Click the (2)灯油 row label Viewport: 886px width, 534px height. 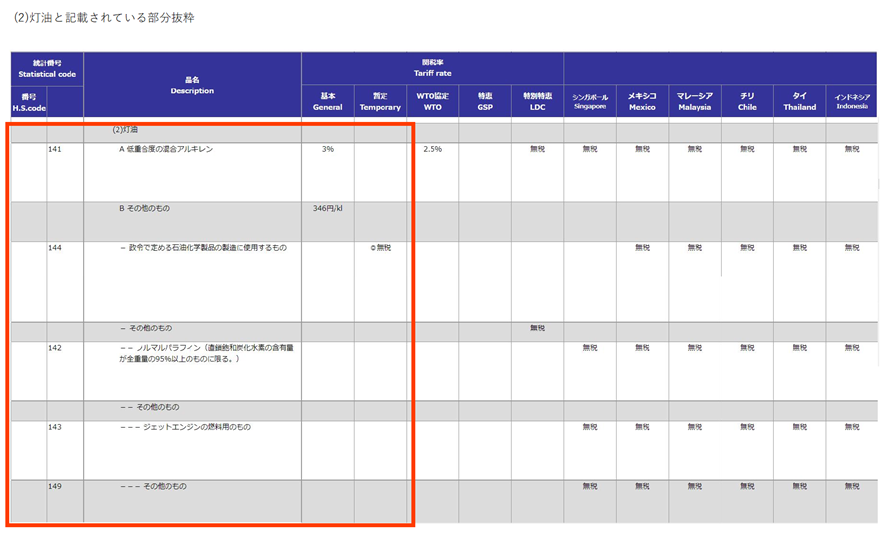(x=125, y=130)
